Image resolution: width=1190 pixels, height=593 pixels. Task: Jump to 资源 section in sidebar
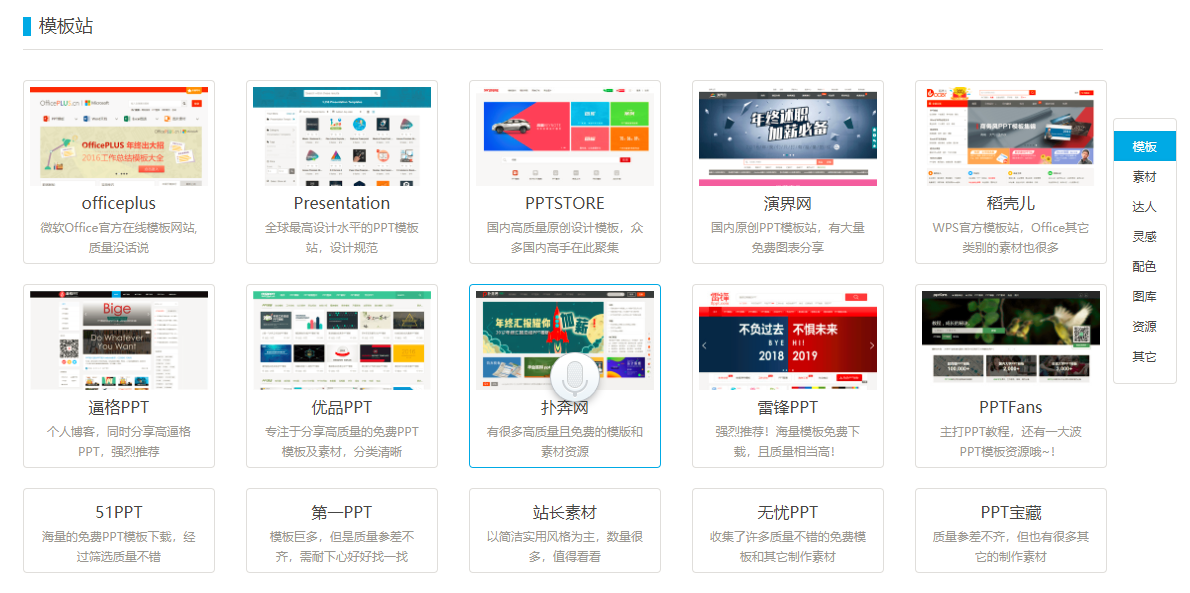(1144, 326)
